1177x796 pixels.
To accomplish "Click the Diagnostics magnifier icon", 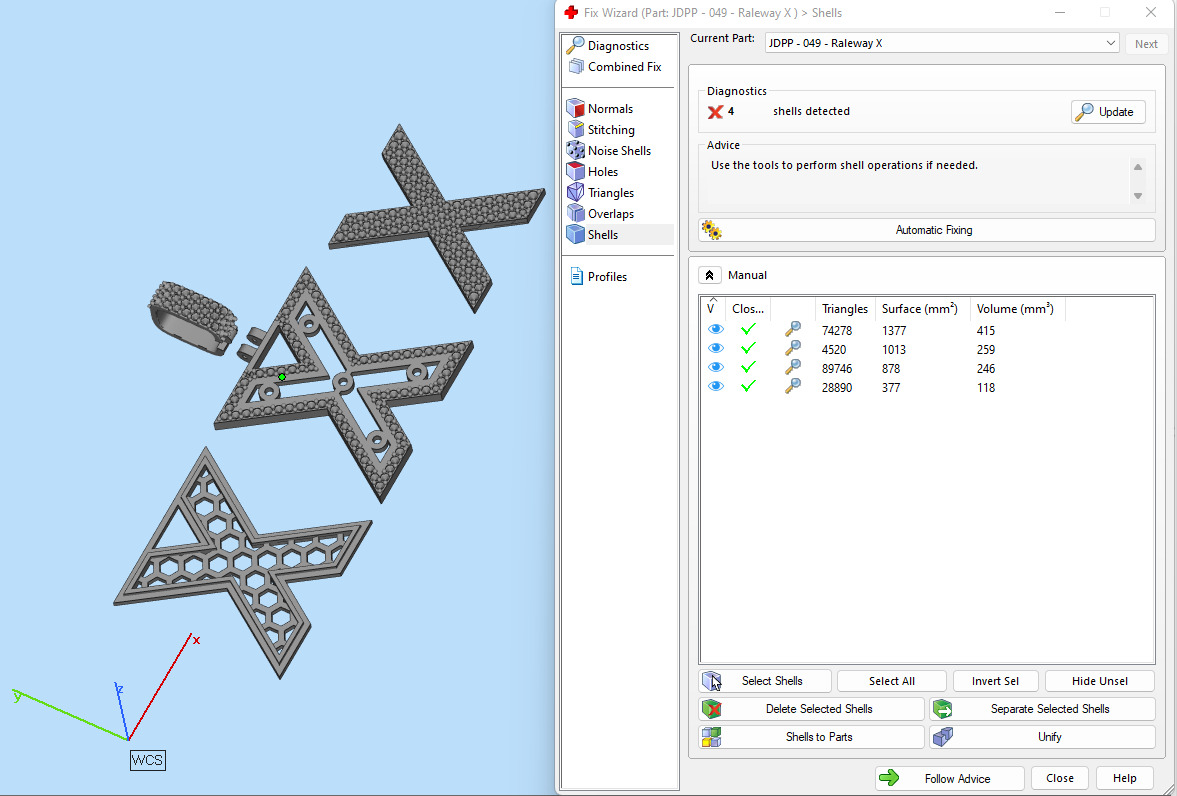I will coord(576,46).
